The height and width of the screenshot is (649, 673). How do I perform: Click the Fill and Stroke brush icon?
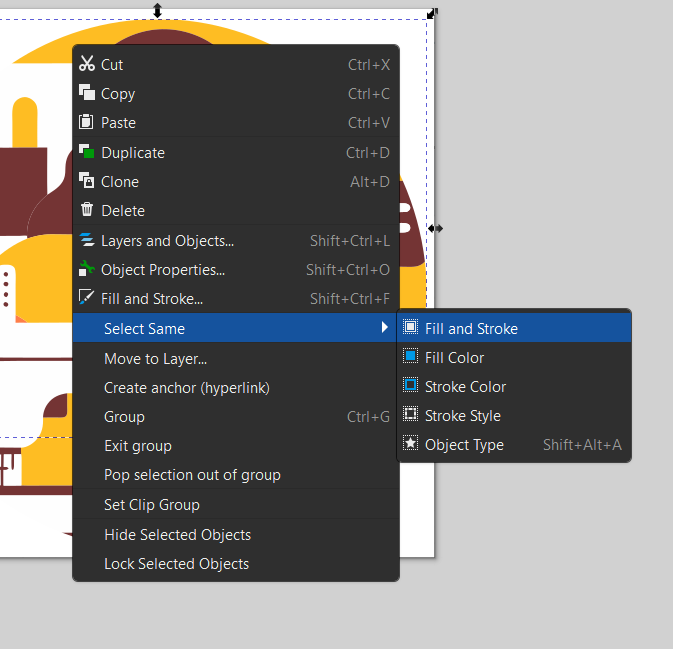86,297
